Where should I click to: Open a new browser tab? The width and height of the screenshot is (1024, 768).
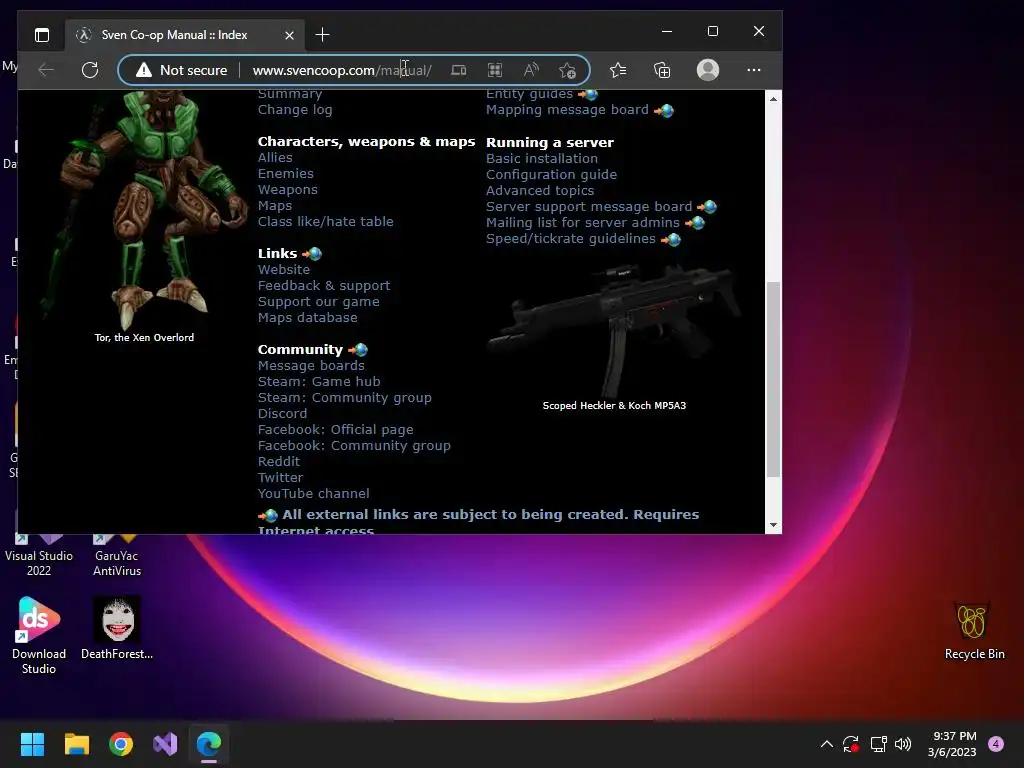point(322,35)
